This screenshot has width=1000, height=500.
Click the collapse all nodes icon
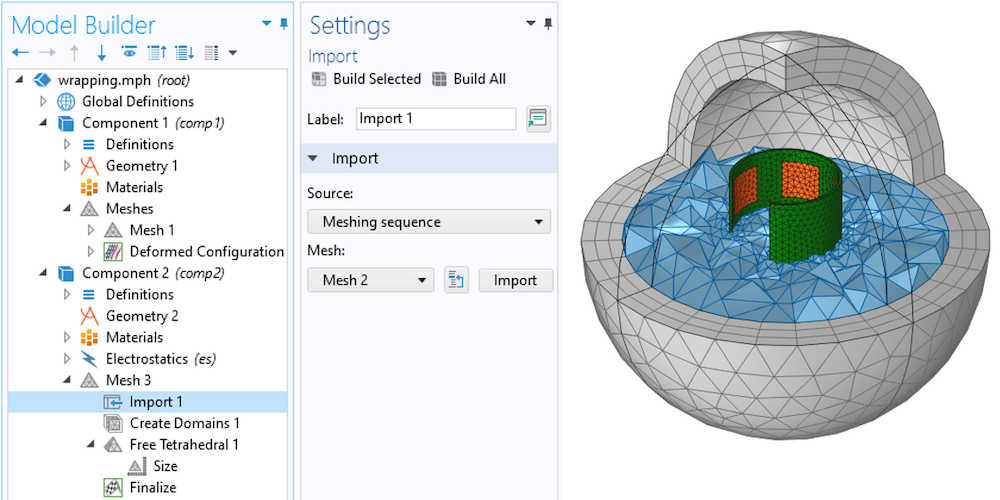coord(157,53)
